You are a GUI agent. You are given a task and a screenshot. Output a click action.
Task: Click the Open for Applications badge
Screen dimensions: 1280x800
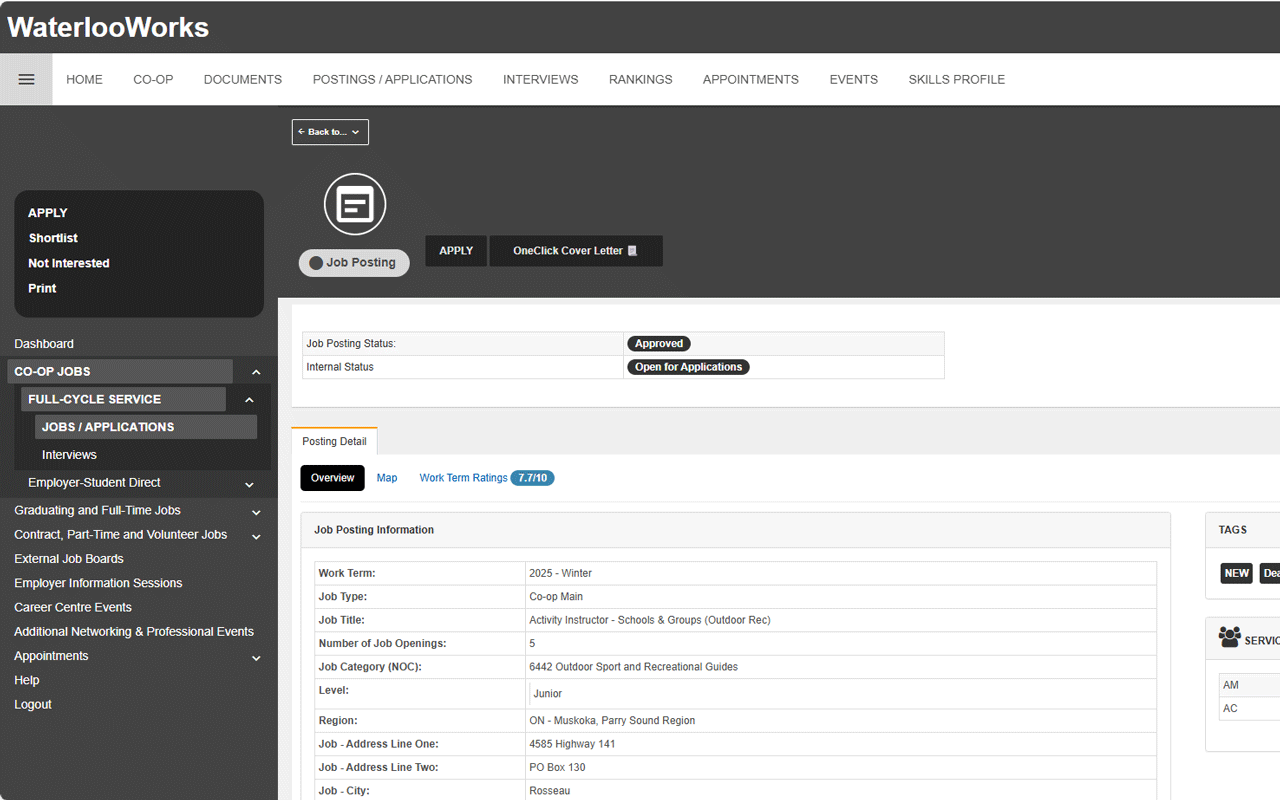[x=688, y=367]
